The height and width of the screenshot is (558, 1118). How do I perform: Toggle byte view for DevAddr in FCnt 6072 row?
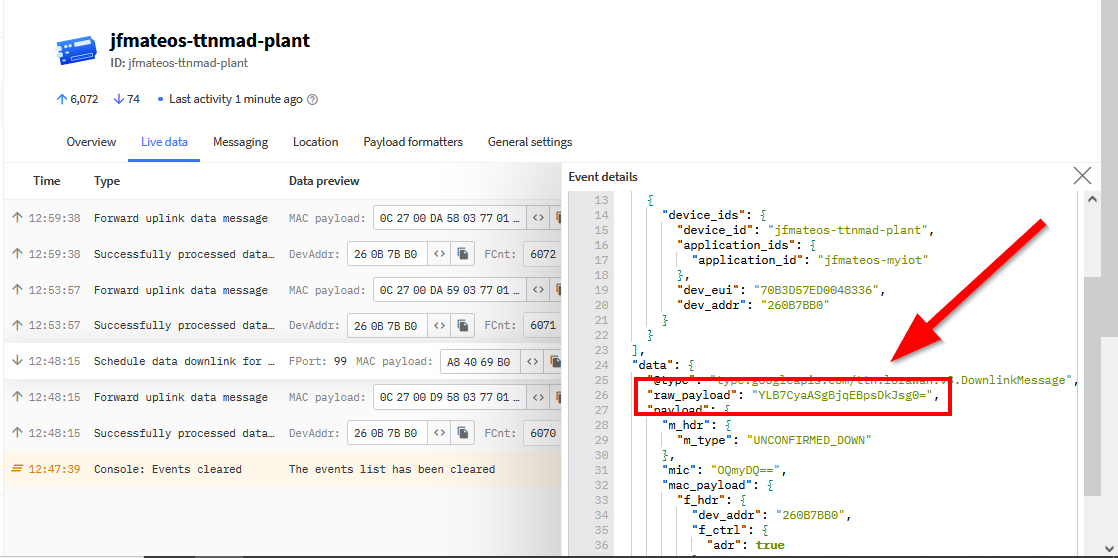click(x=440, y=254)
